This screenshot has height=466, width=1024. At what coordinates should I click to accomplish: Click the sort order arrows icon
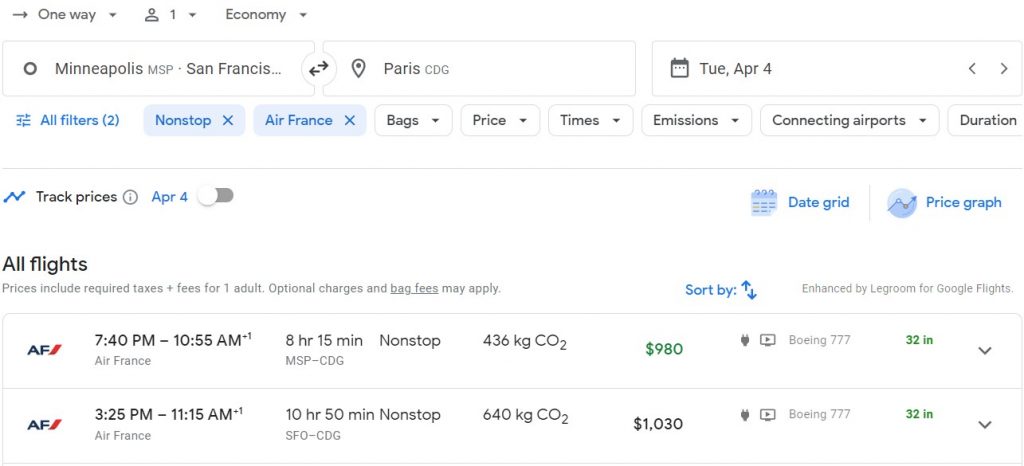coord(749,290)
